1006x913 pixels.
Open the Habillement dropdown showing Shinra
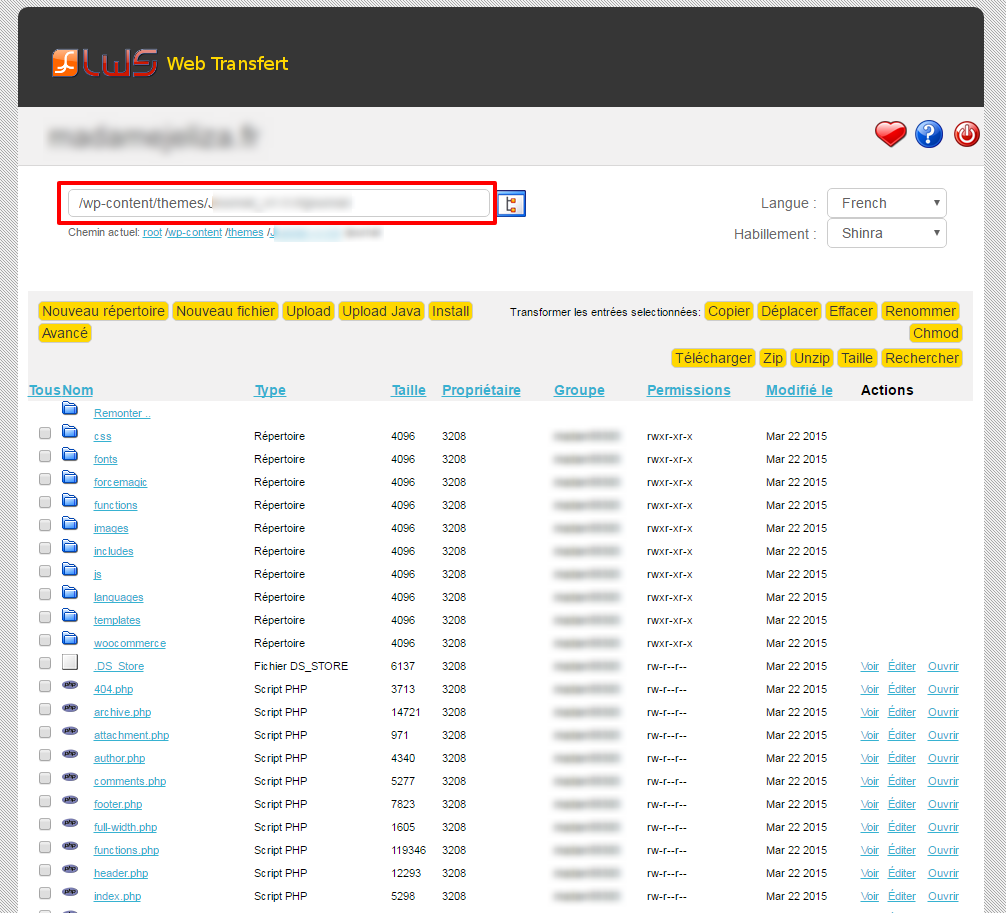point(887,234)
